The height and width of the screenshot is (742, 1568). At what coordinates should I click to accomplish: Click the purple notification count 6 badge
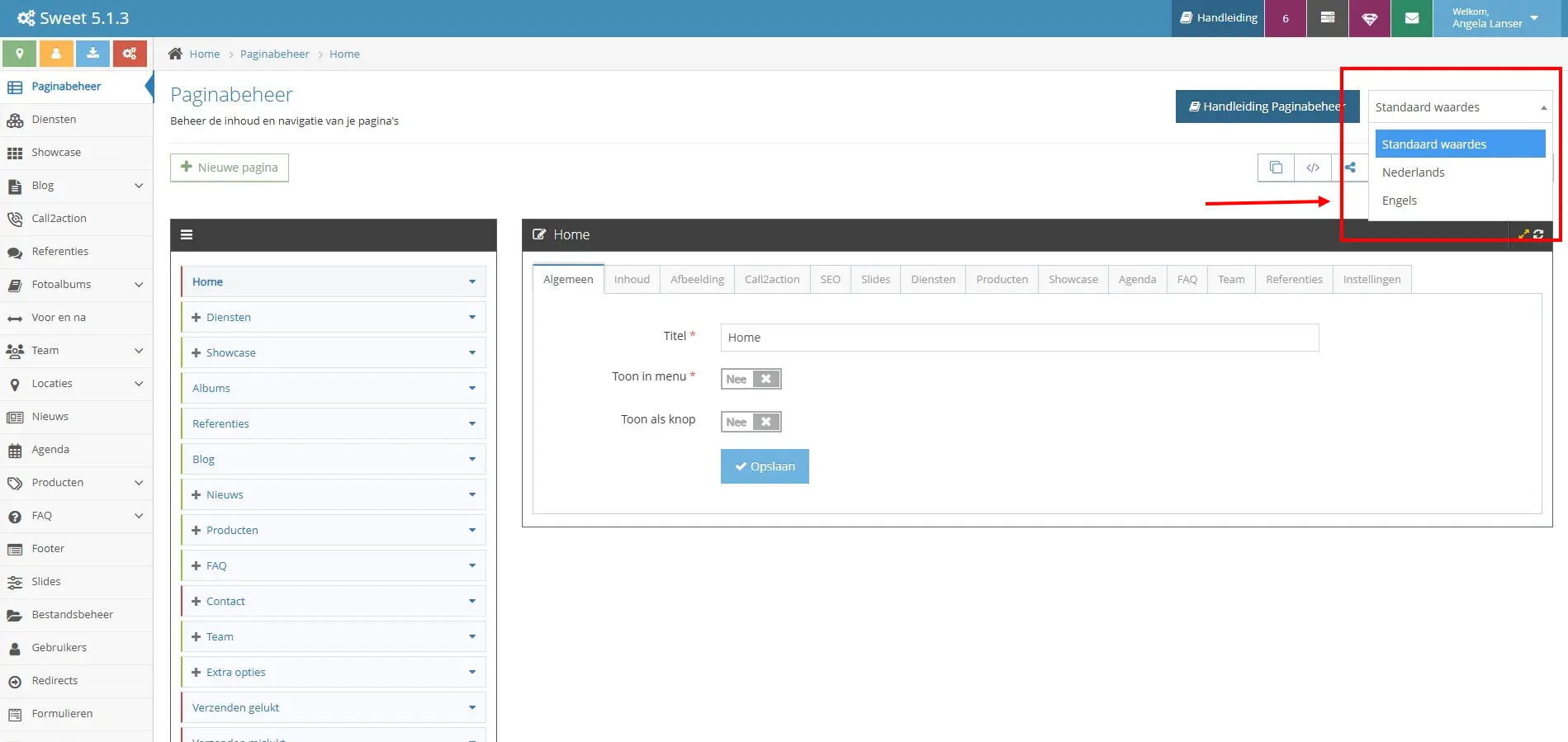click(x=1286, y=18)
